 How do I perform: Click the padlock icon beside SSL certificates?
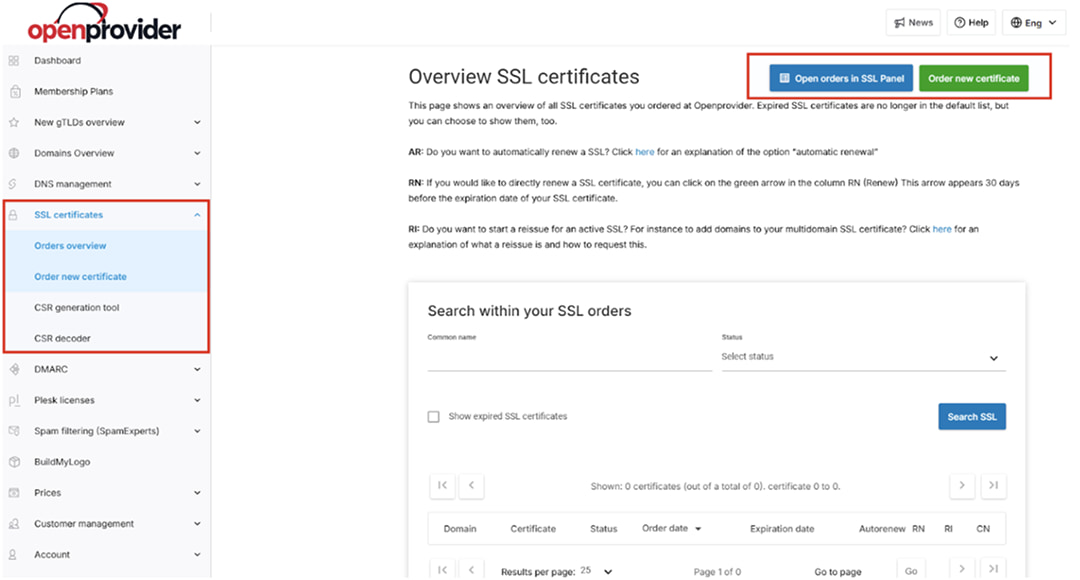[13, 215]
